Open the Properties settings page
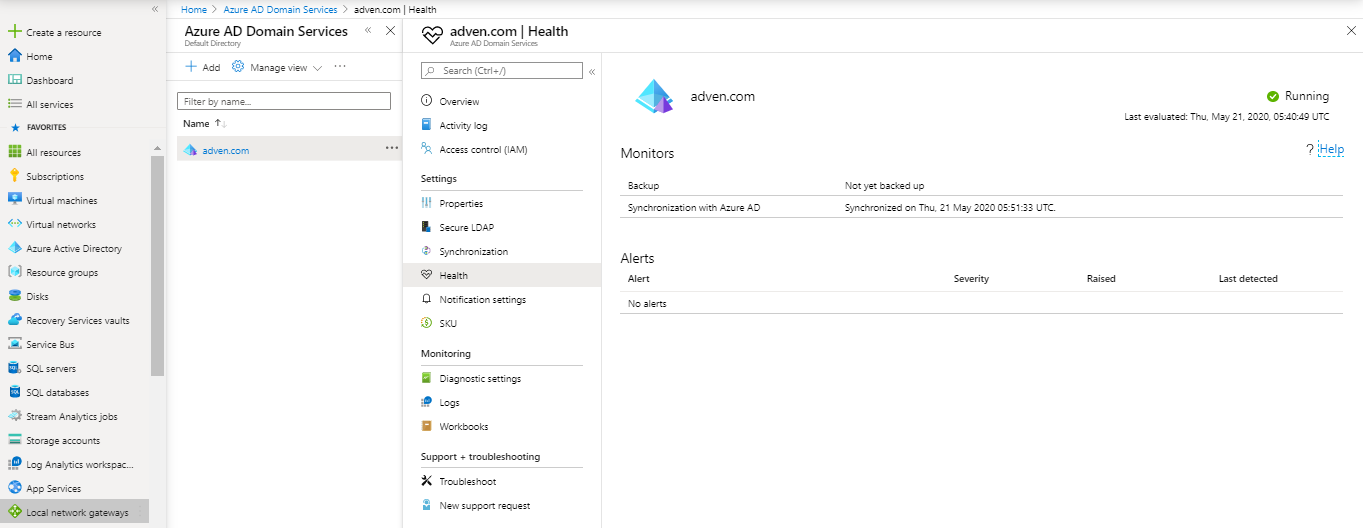 461,204
